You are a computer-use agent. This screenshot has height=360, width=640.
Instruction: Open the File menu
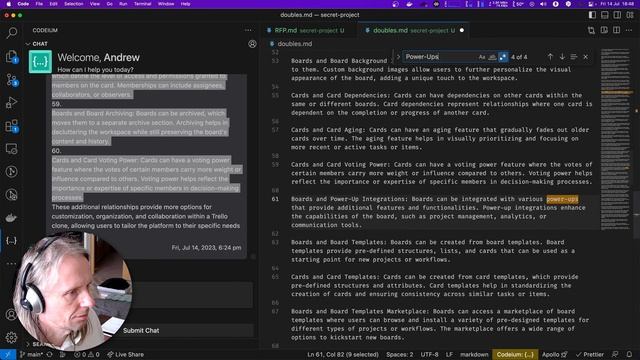tap(39, 4)
